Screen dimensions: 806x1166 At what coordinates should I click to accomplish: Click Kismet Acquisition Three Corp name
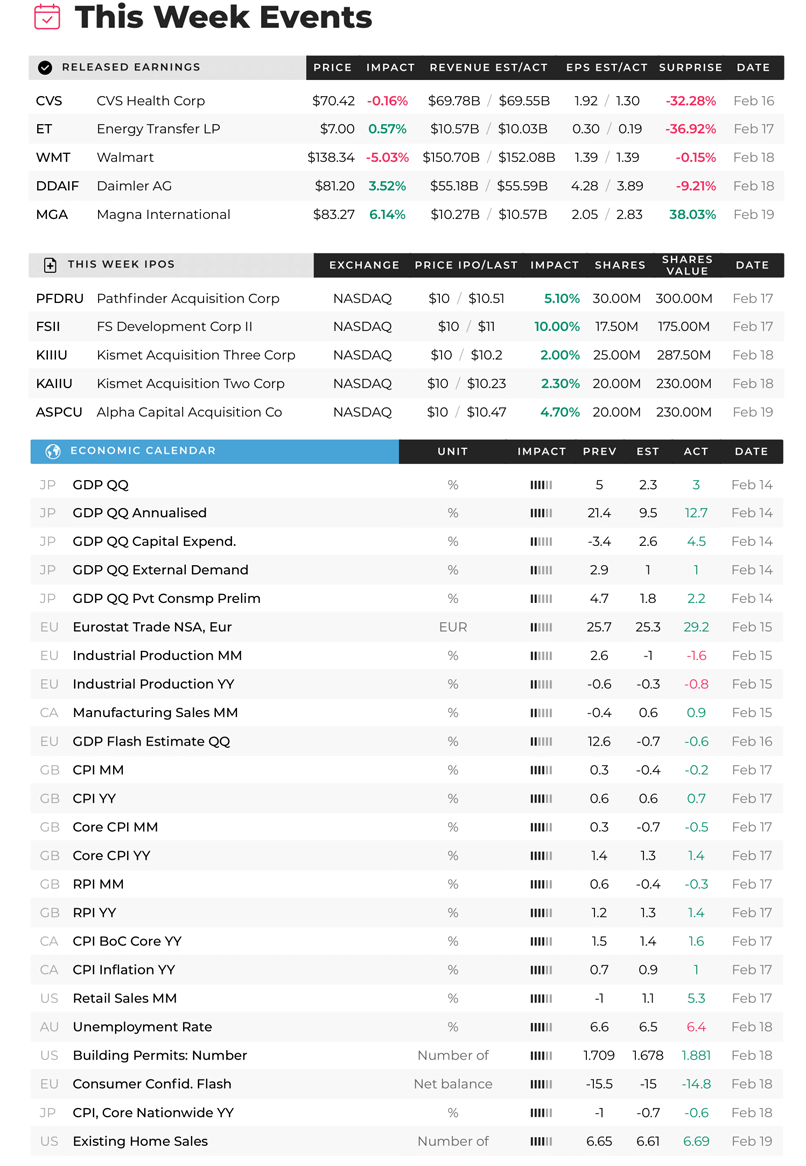point(196,355)
